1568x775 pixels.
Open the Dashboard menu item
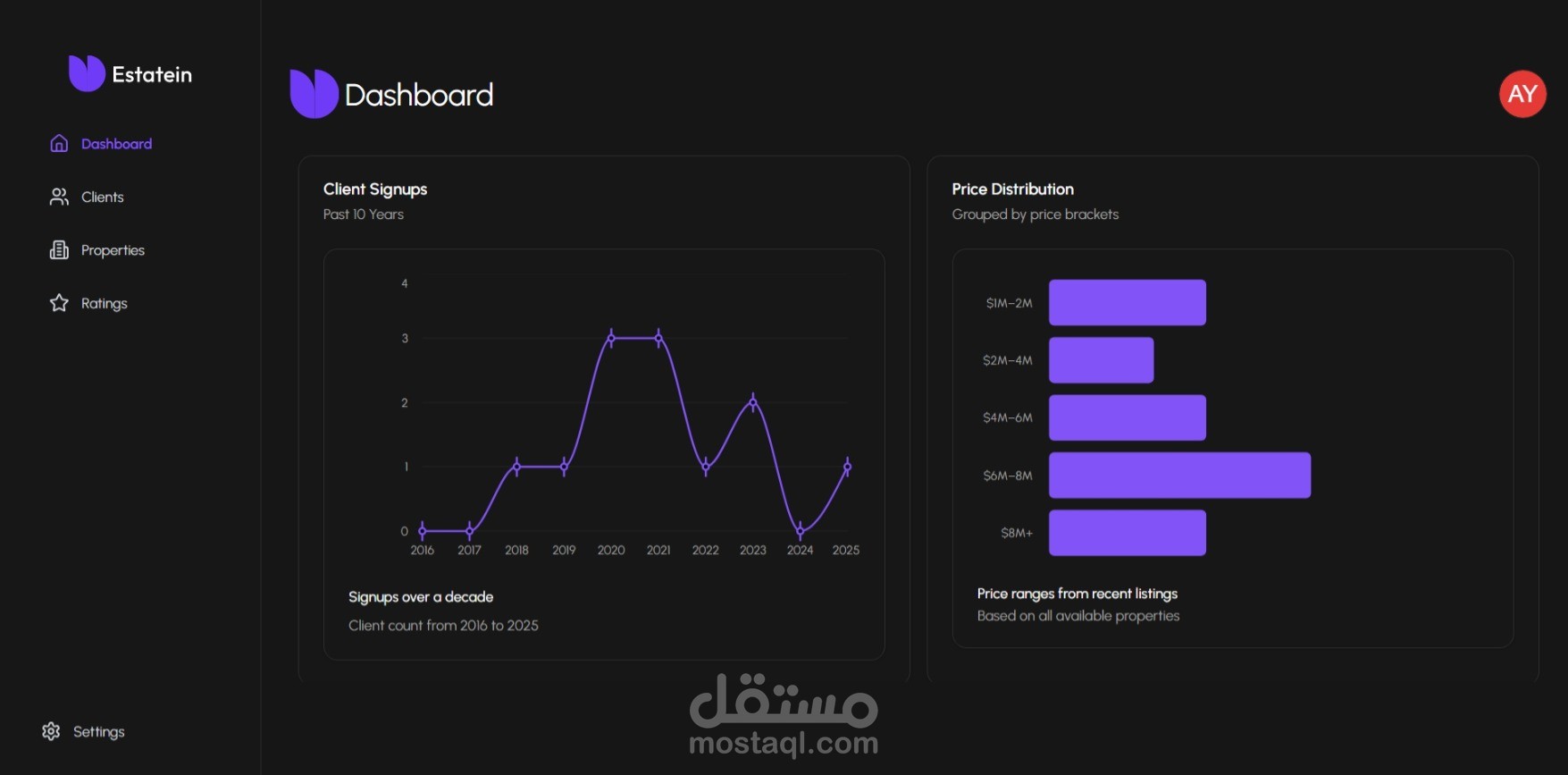coord(116,144)
